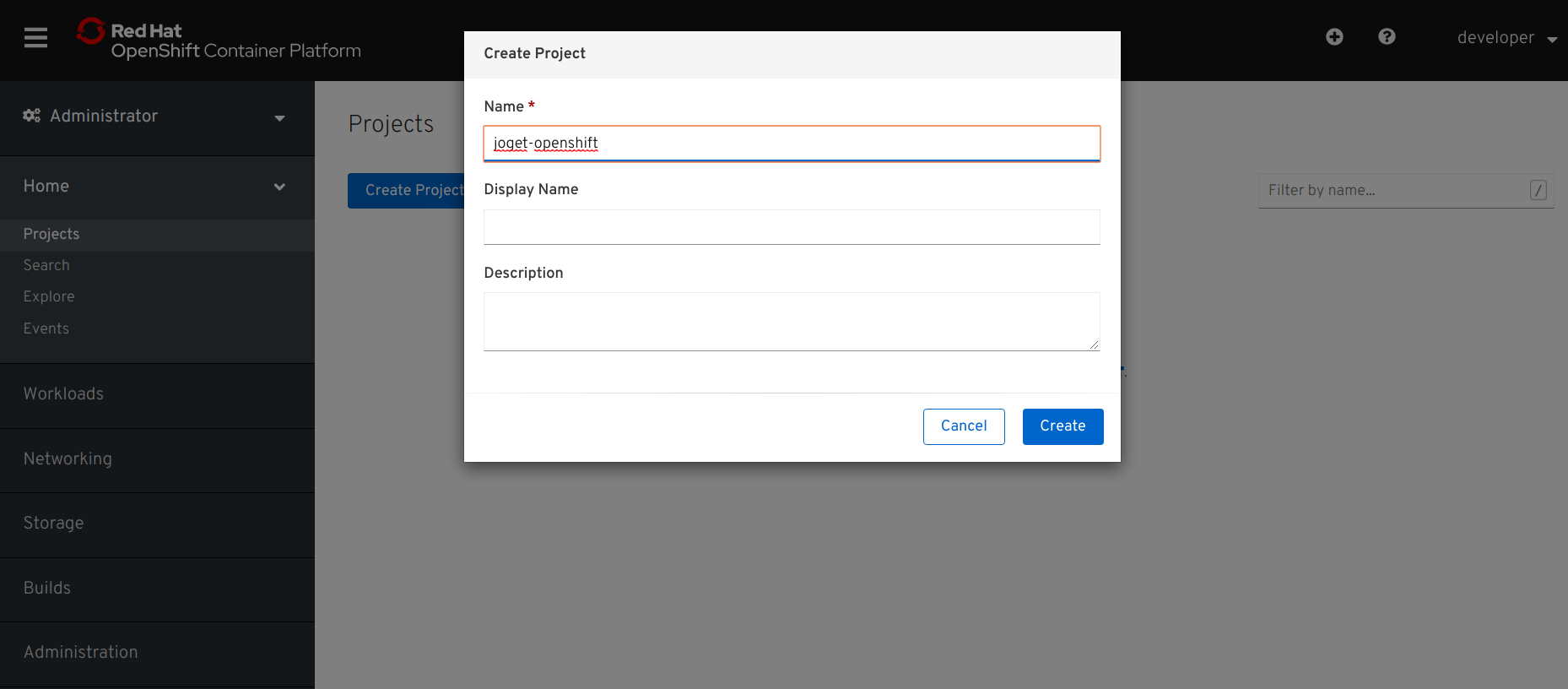Image resolution: width=1568 pixels, height=689 pixels.
Task: Focus the Display Name input field
Action: point(792,227)
